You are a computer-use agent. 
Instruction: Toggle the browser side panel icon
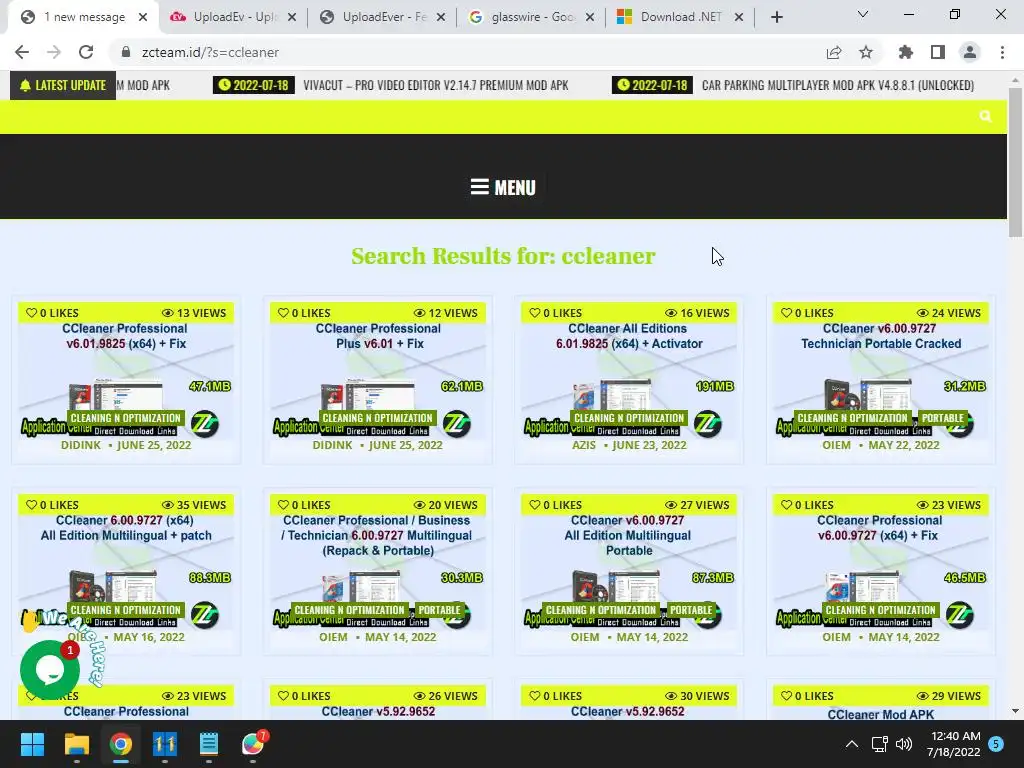coord(938,52)
